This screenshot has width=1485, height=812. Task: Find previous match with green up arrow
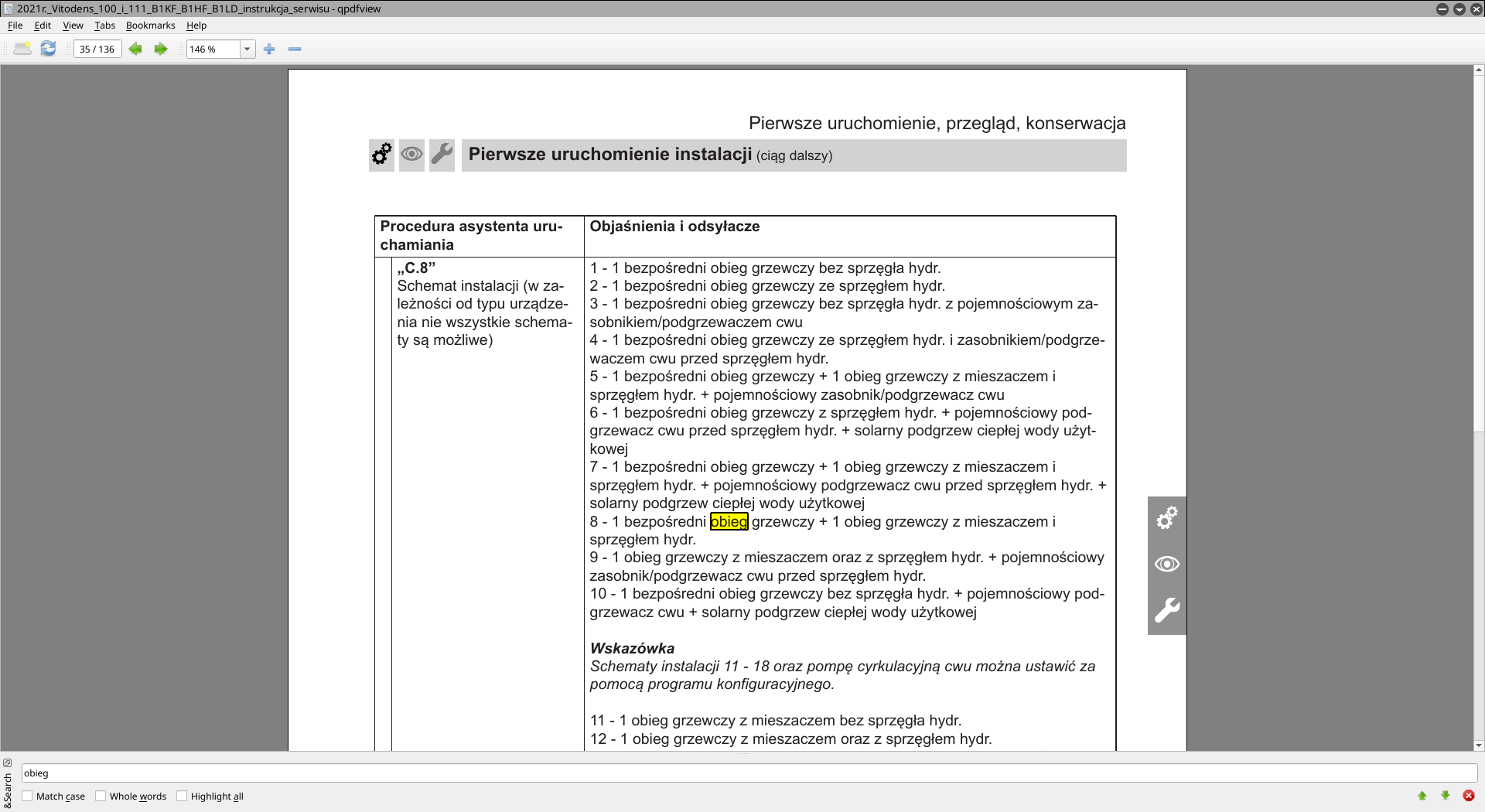(x=1422, y=795)
